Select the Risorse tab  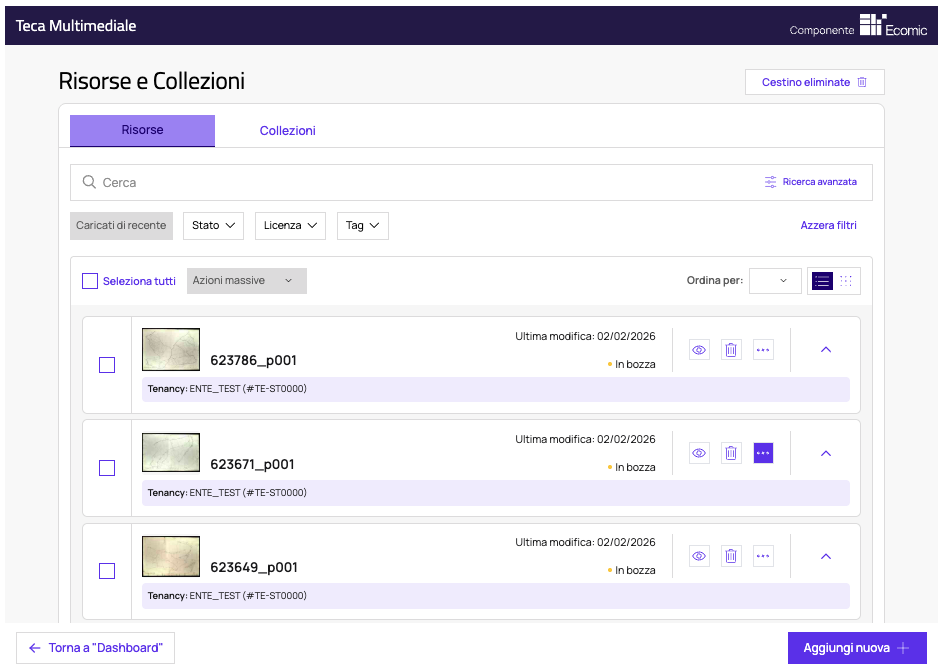click(142, 131)
